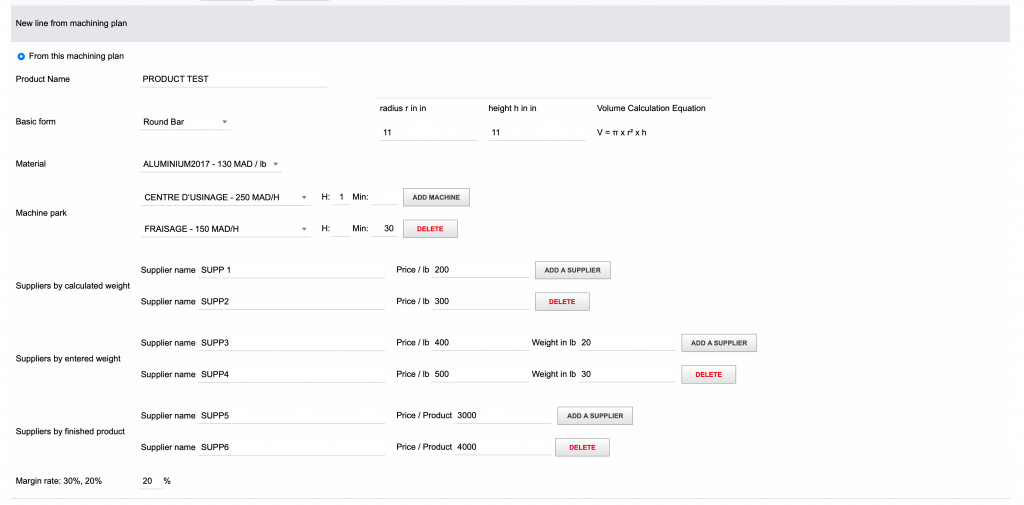This screenshot has height=505, width=1024.
Task: Delete the FRAISAGE machine row
Action: pyautogui.click(x=430, y=229)
